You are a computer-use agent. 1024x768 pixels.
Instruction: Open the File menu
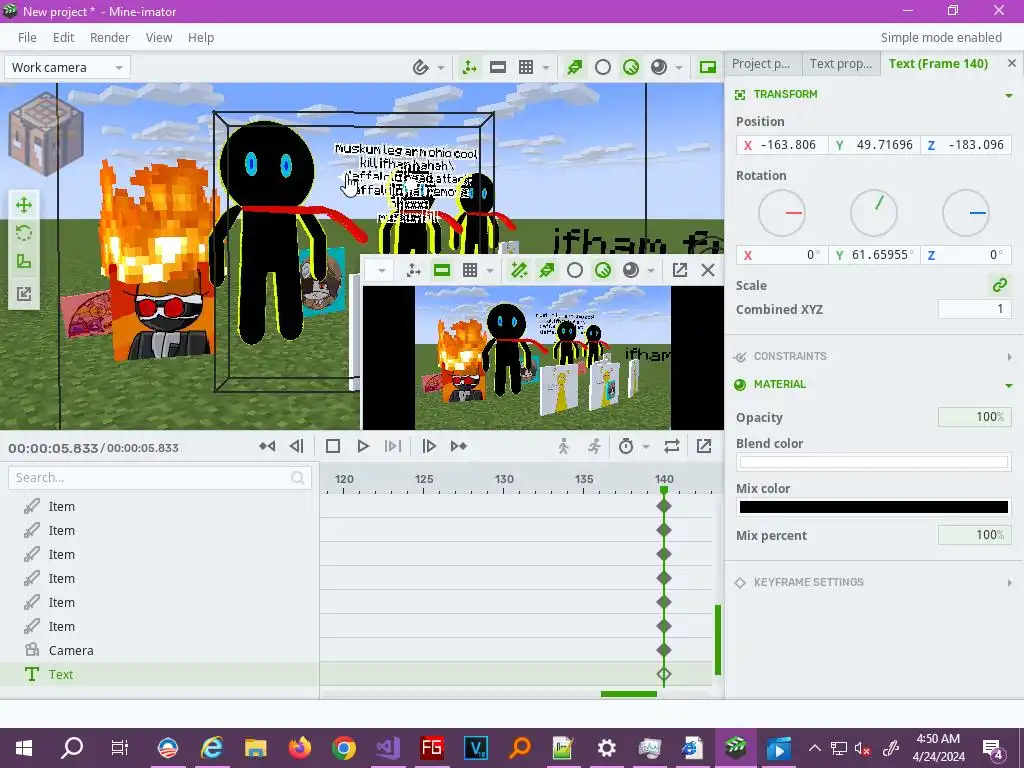(27, 37)
